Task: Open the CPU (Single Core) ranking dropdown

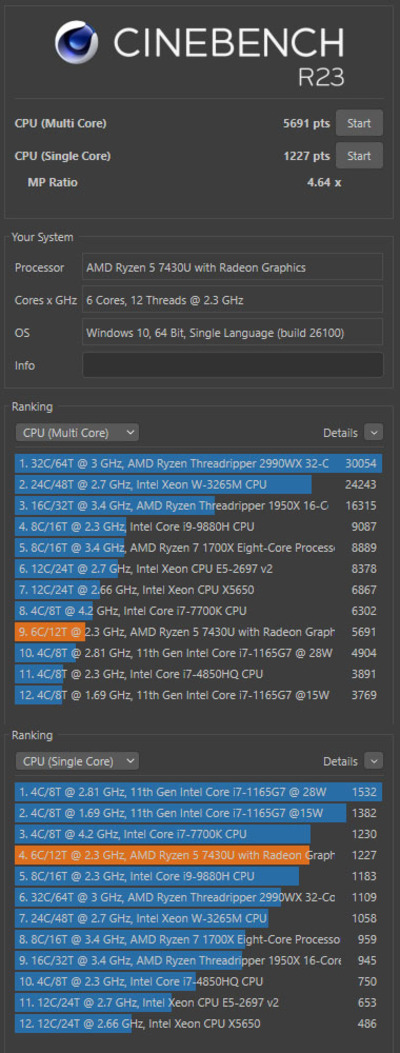Action: tap(77, 761)
